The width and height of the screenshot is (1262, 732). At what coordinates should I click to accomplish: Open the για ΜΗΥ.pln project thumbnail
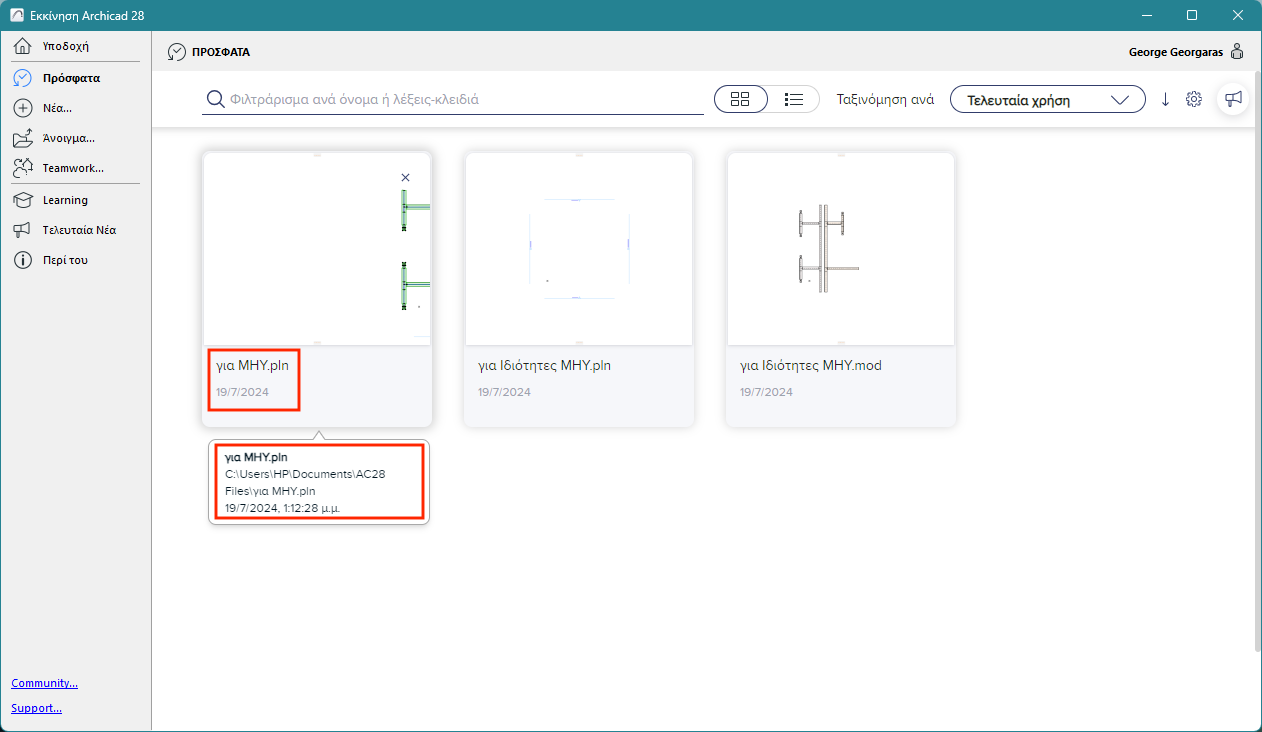[x=317, y=249]
